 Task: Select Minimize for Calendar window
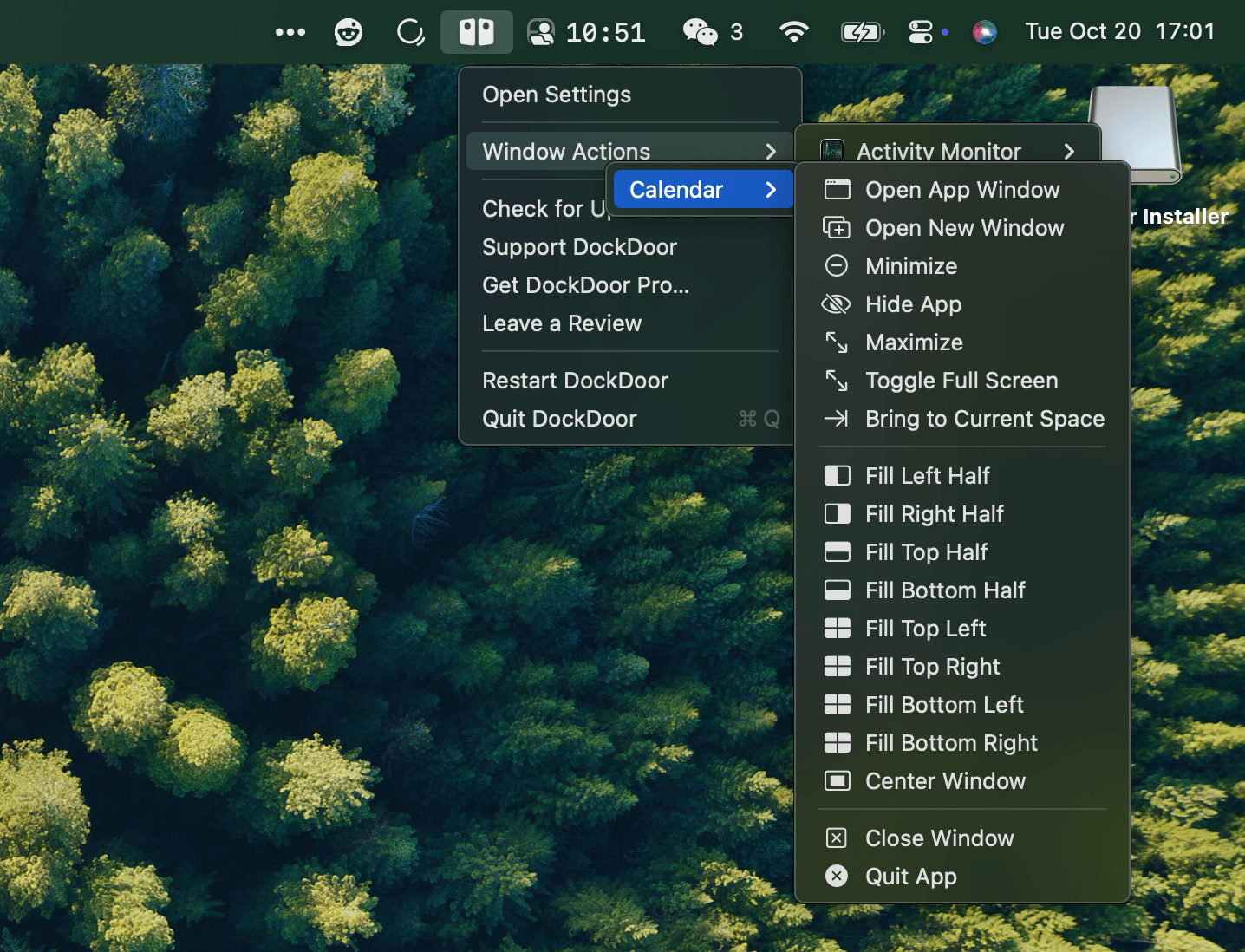962,266
